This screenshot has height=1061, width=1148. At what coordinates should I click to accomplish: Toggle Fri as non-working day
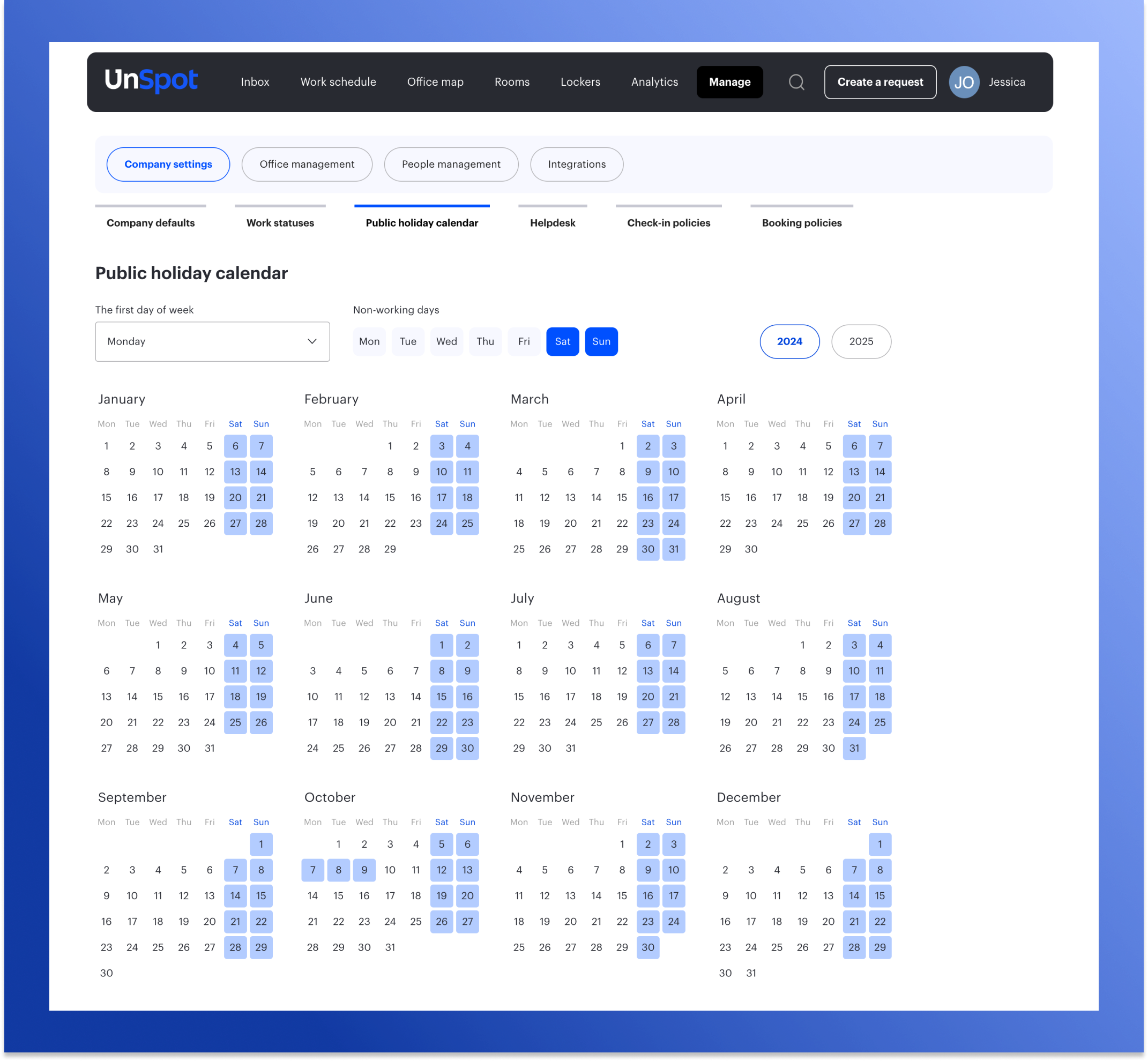[524, 342]
